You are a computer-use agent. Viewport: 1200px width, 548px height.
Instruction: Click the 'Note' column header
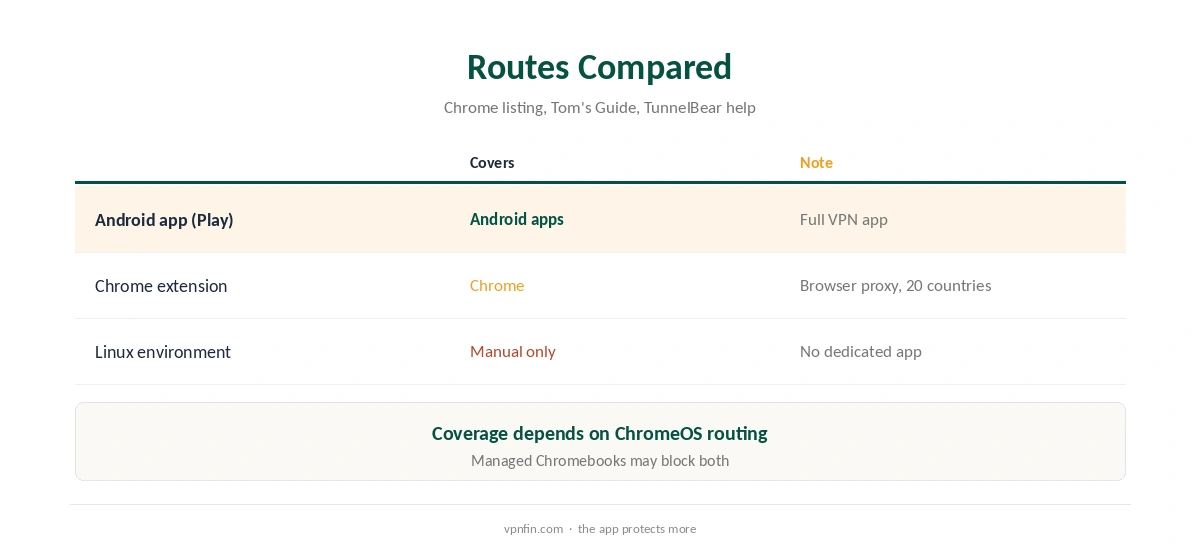pos(816,162)
